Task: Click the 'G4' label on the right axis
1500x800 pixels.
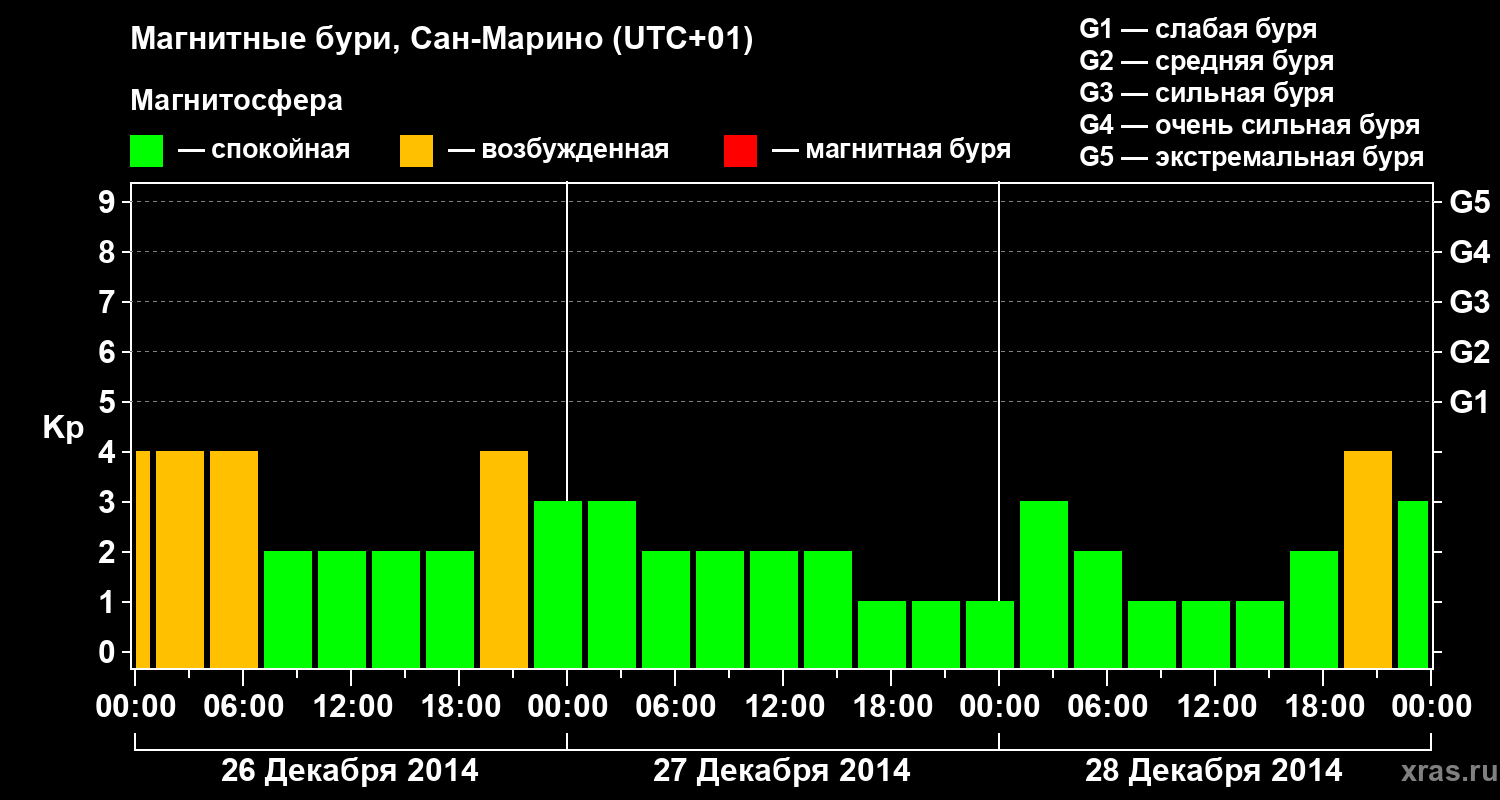Action: (x=1469, y=252)
